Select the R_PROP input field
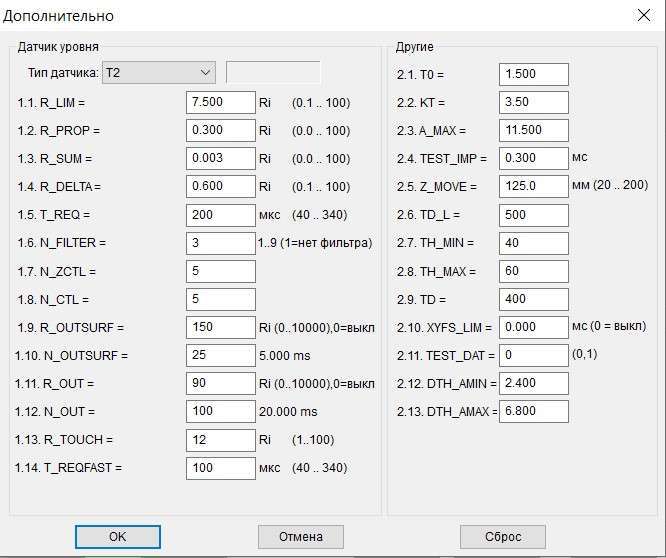 click(x=220, y=130)
